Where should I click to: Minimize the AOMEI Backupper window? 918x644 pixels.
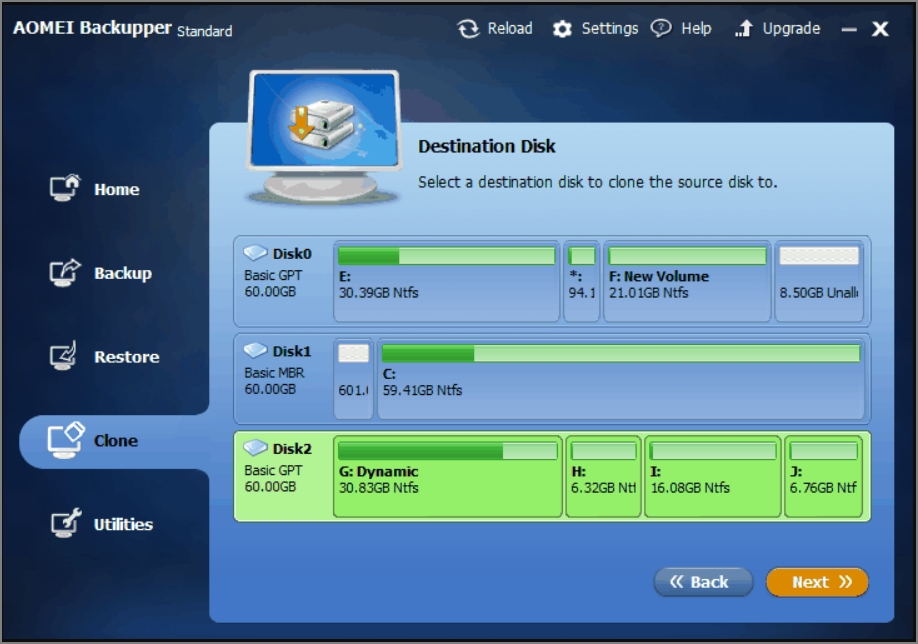click(849, 29)
